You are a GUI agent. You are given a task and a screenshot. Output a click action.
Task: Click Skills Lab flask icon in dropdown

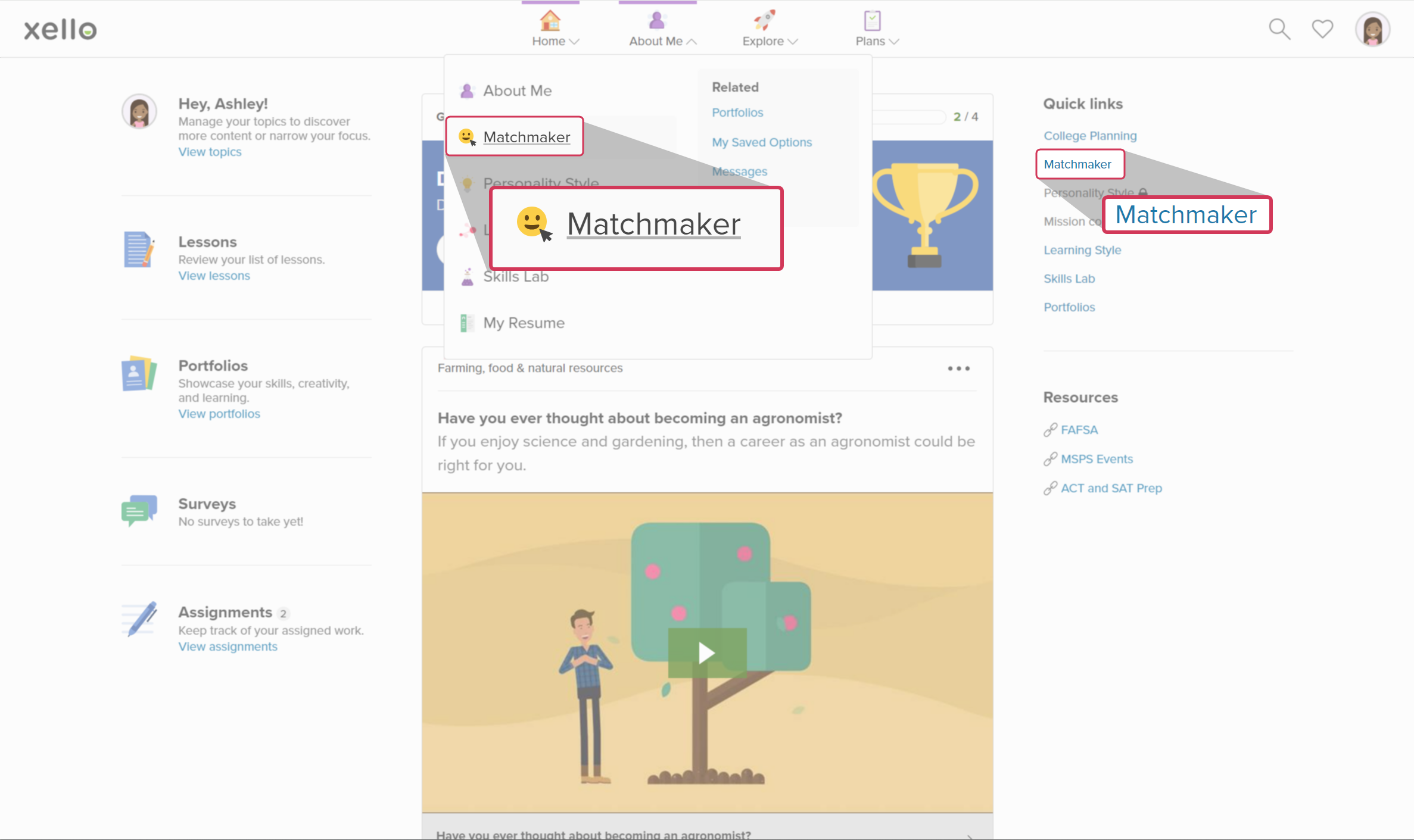click(468, 276)
